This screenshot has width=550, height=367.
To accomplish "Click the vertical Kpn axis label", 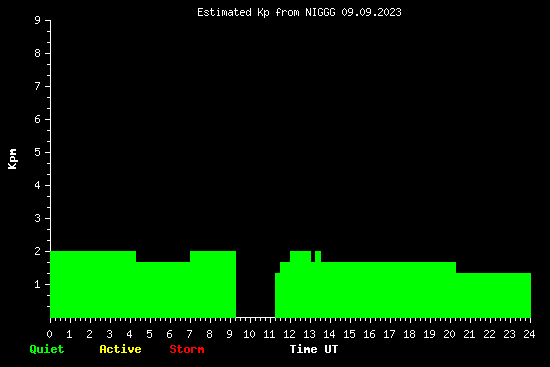I will pyautogui.click(x=13, y=159).
